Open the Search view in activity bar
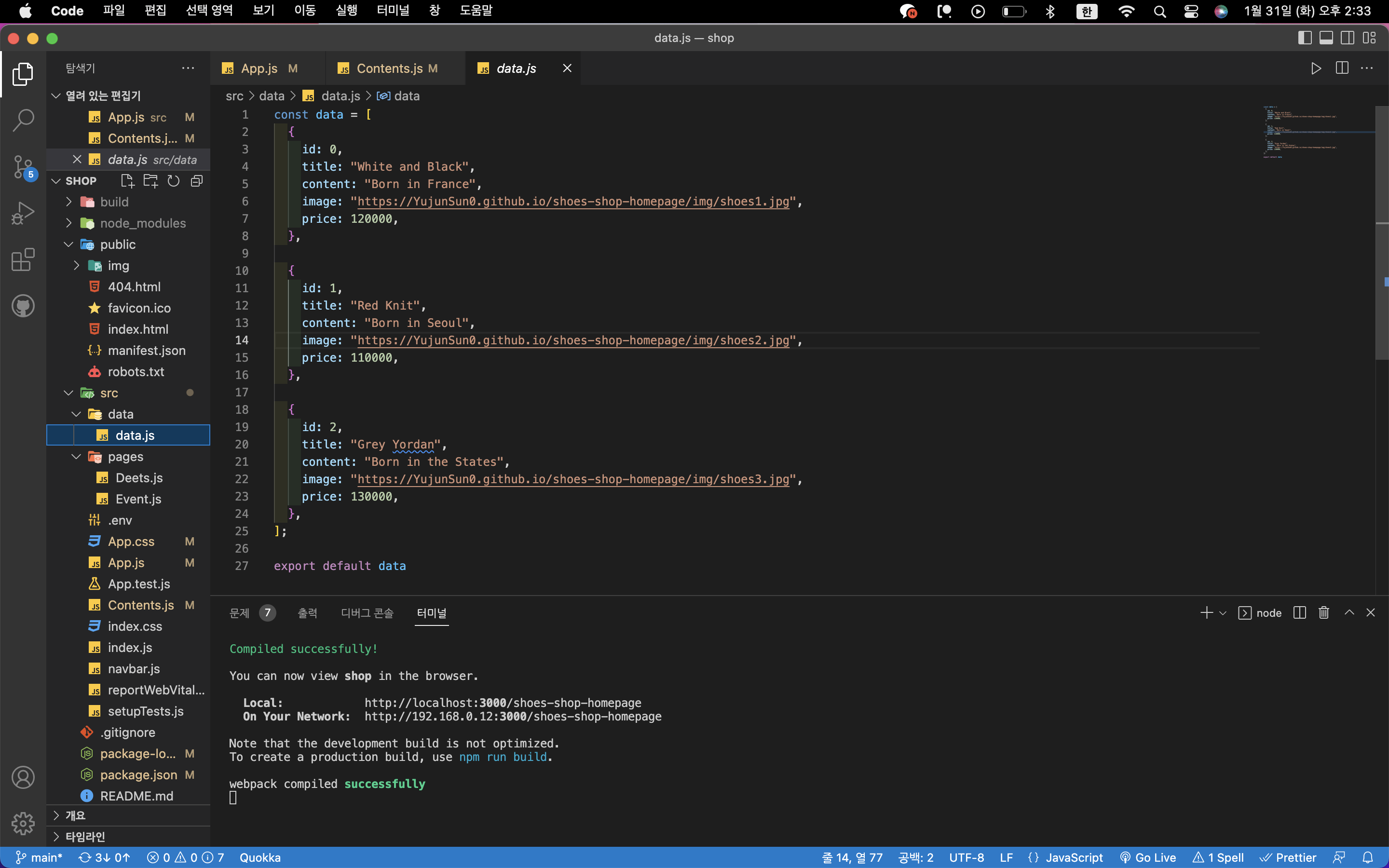The height and width of the screenshot is (868, 1389). pos(23,121)
